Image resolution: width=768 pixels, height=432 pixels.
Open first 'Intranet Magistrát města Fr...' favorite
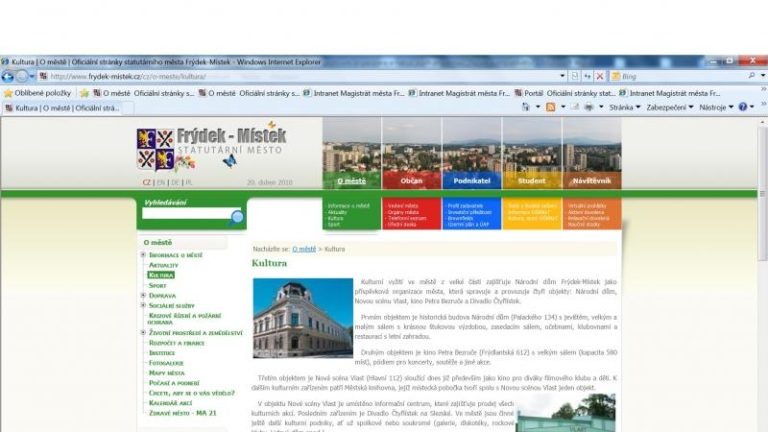(x=354, y=93)
